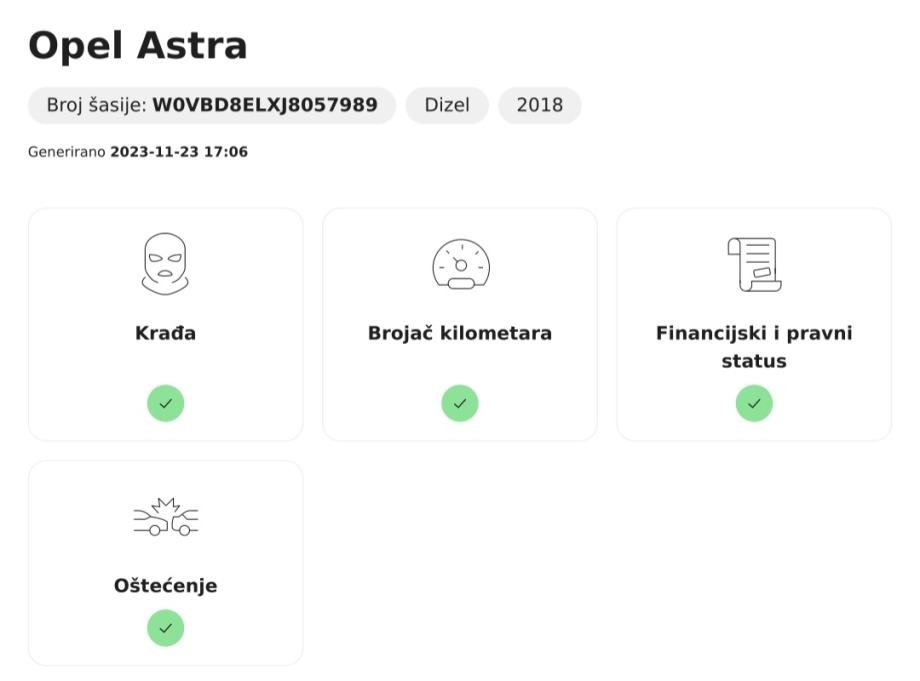
Task: Open the Oštećenje card label
Action: click(165, 585)
